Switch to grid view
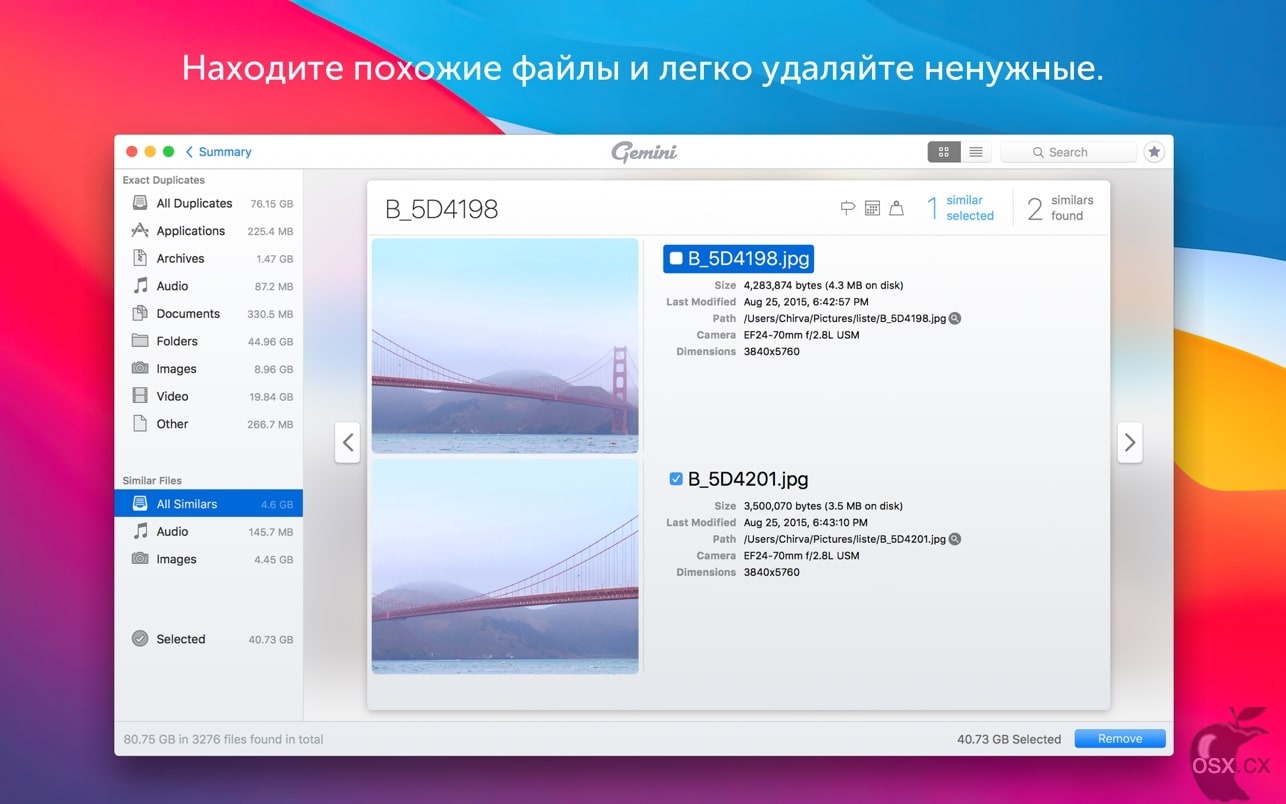The width and height of the screenshot is (1286, 804). (x=944, y=152)
